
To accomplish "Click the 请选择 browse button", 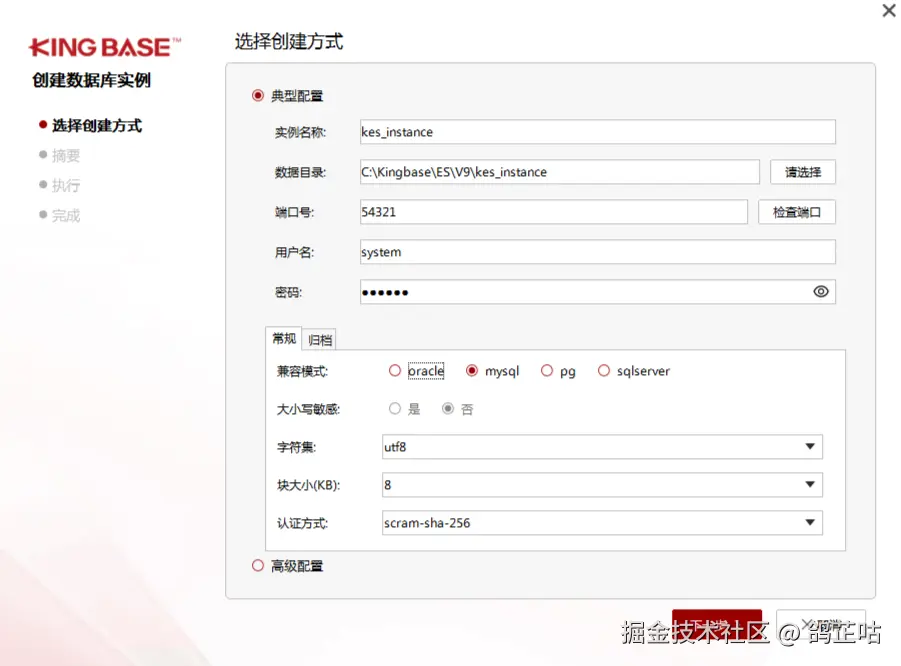I will click(x=803, y=172).
